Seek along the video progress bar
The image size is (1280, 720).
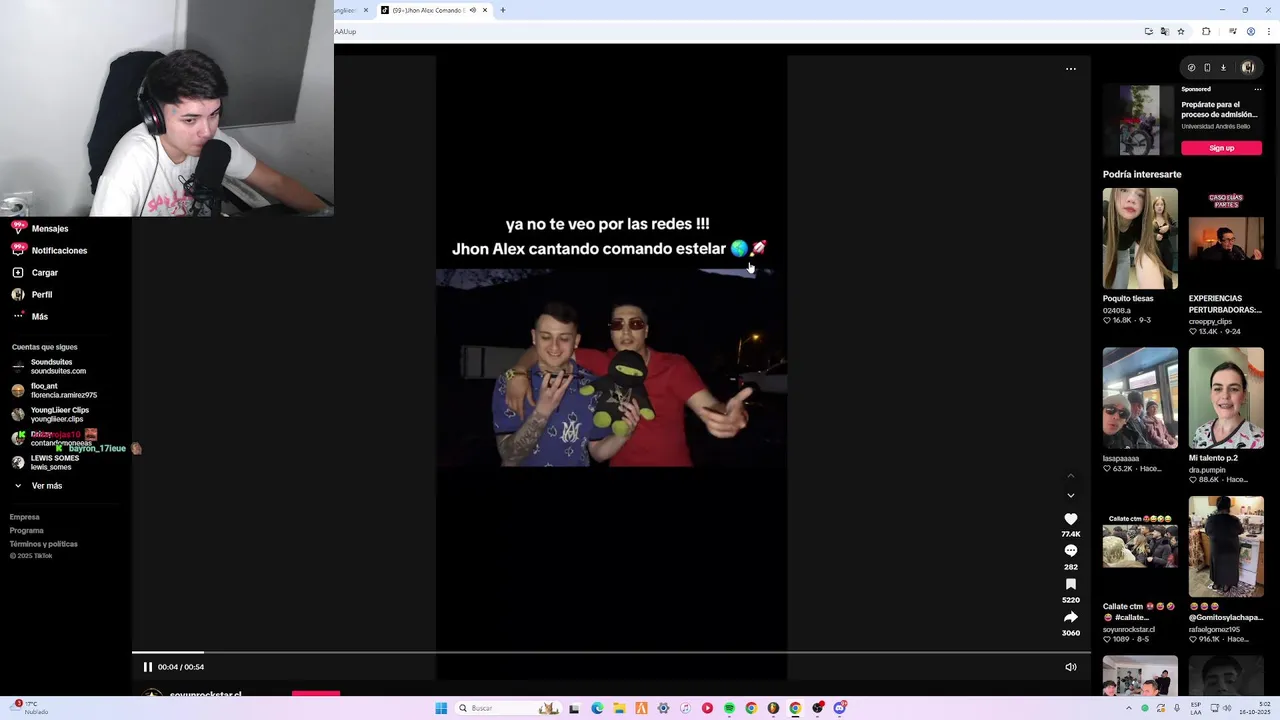click(611, 653)
